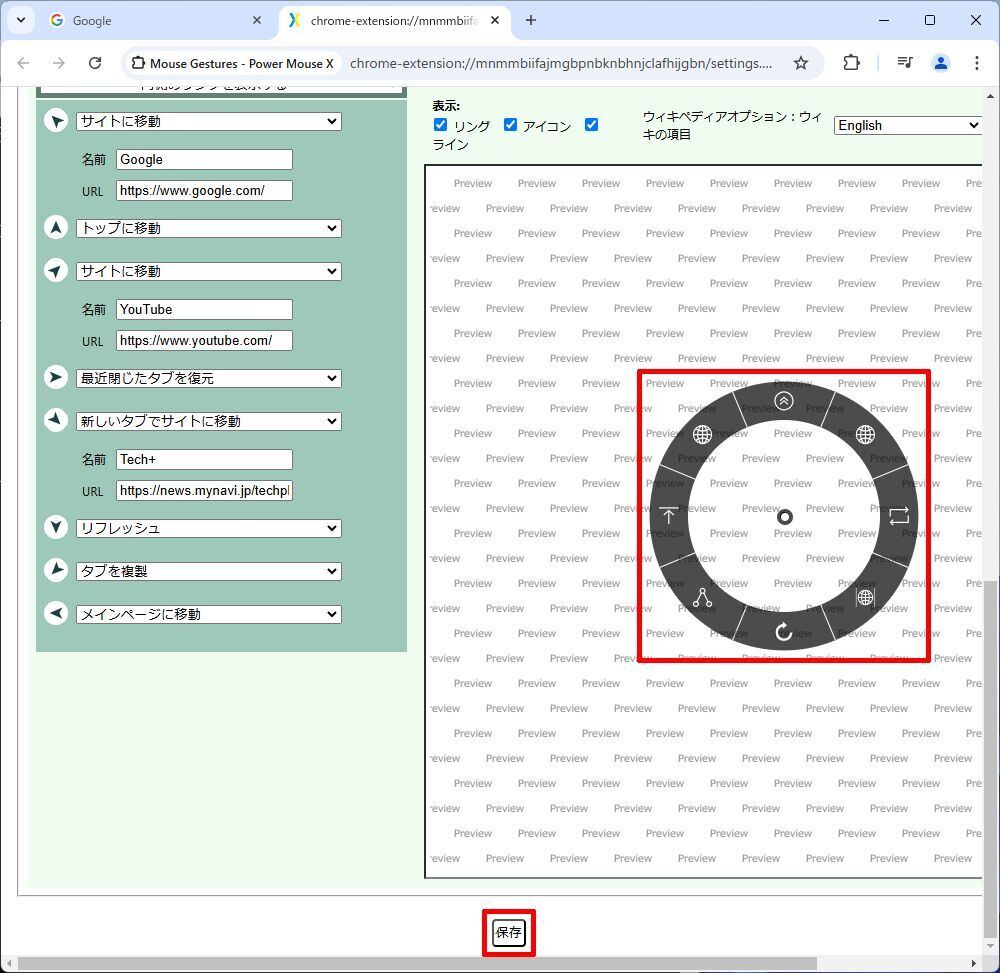The image size is (1000, 973).
Task: Click the new-tab globe icon on ring lower-right
Action: (865, 597)
